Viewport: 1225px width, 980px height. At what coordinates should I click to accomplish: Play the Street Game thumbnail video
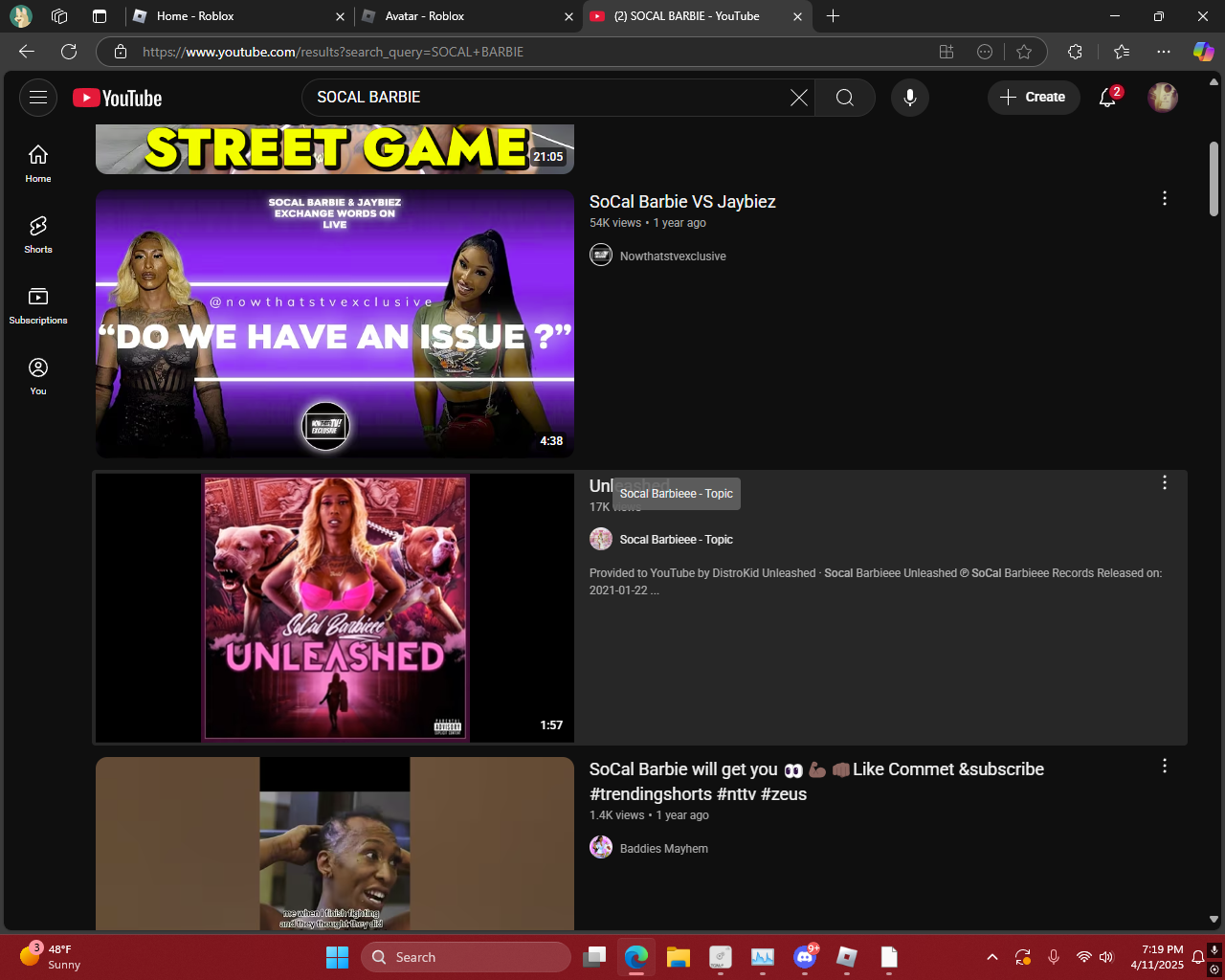pyautogui.click(x=335, y=149)
